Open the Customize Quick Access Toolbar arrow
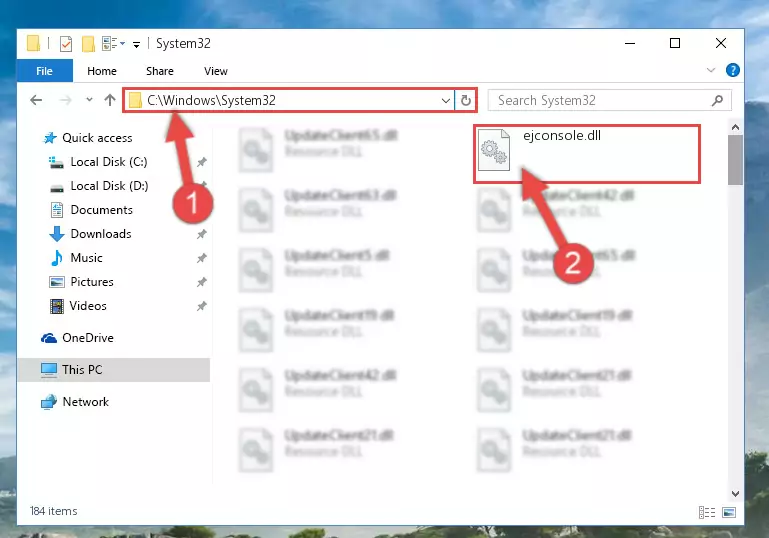The width and height of the screenshot is (769, 538). 136,45
